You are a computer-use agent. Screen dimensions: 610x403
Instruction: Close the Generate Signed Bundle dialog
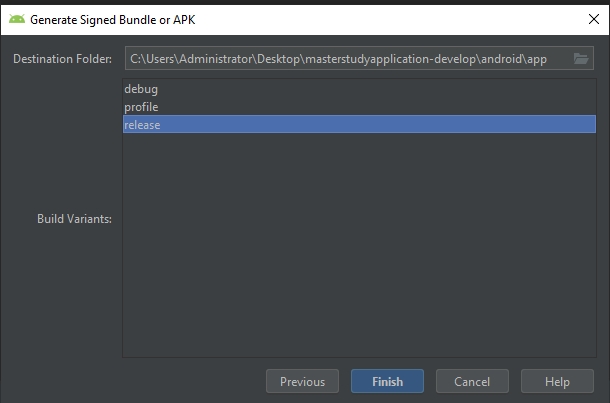tap(591, 17)
